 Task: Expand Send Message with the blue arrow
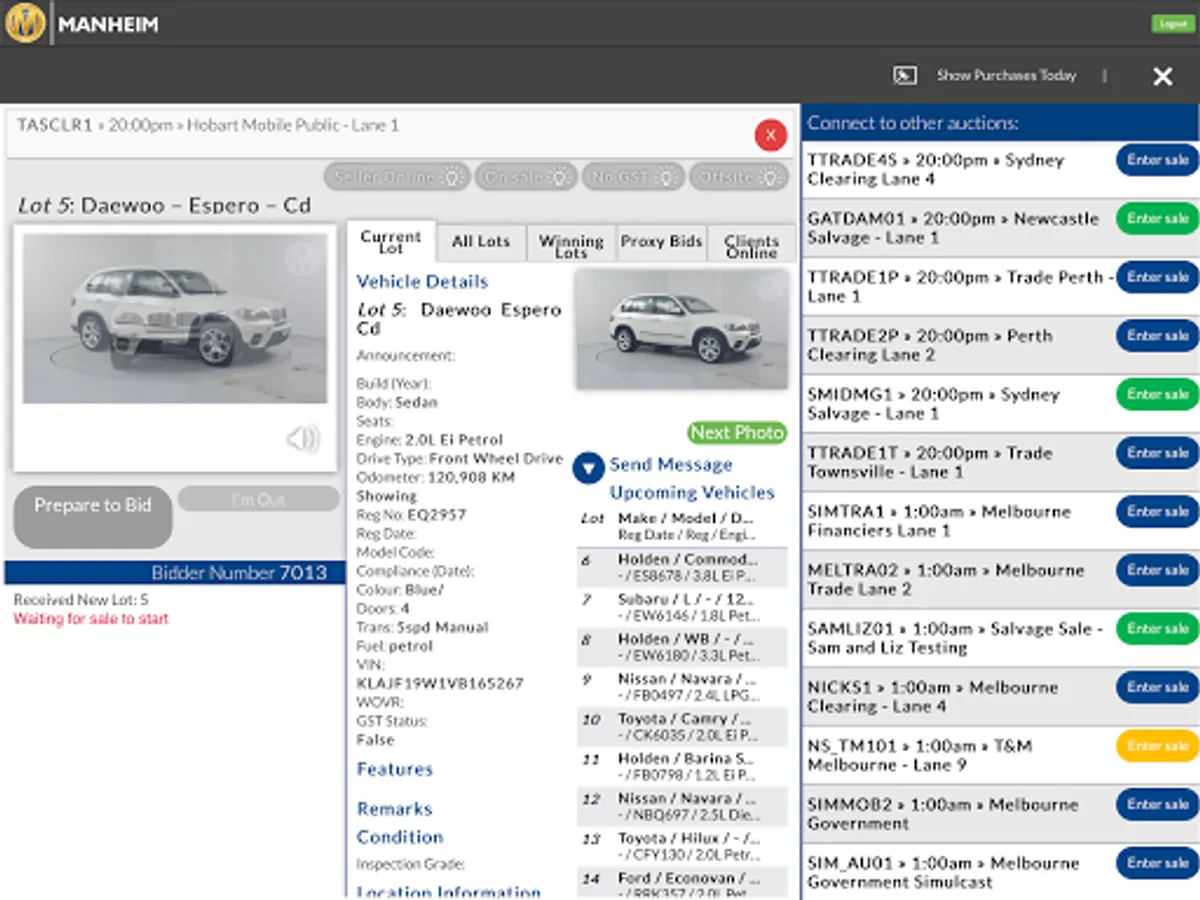click(x=589, y=467)
